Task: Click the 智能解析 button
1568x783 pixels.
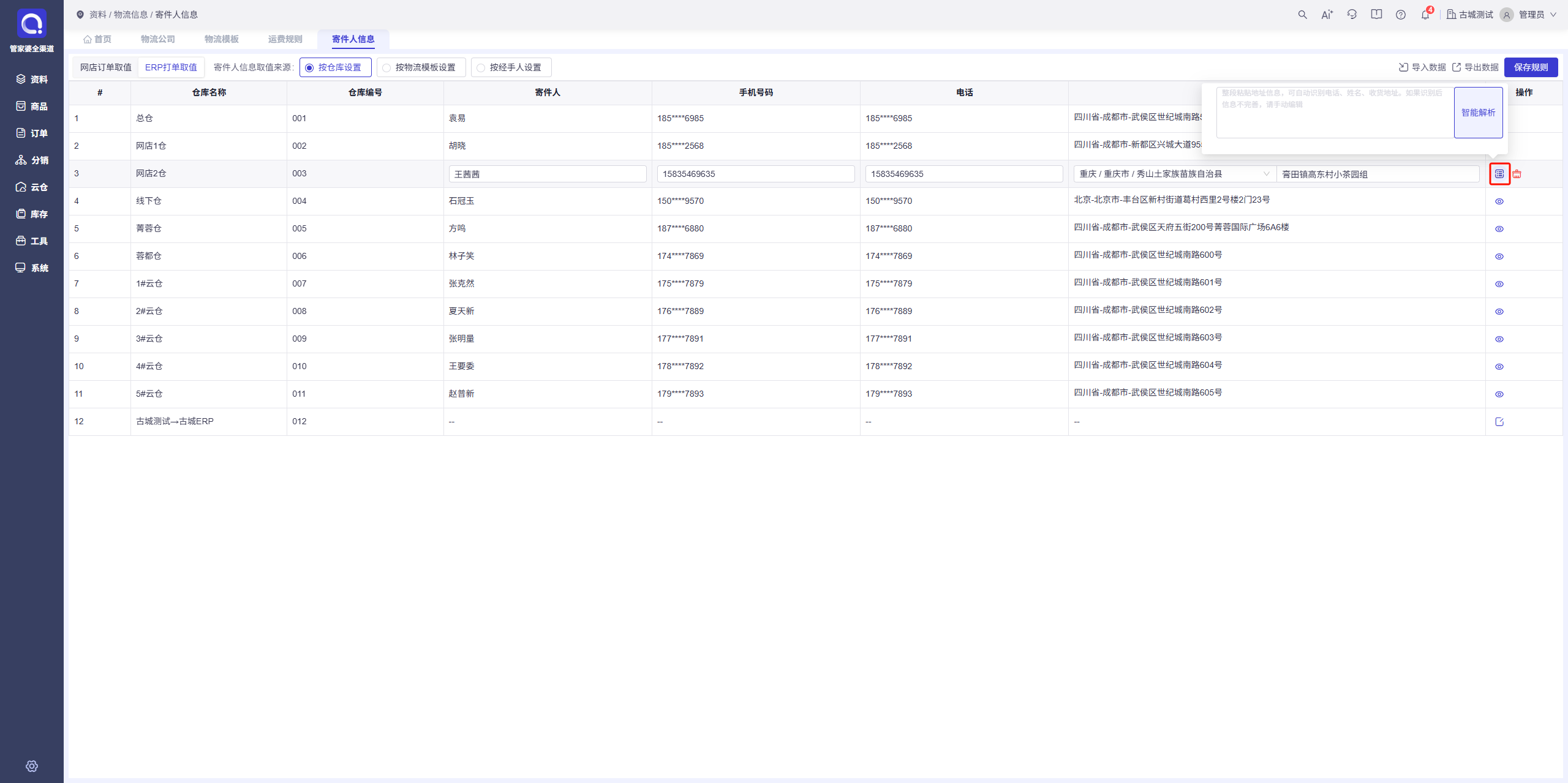Action: 1479,113
